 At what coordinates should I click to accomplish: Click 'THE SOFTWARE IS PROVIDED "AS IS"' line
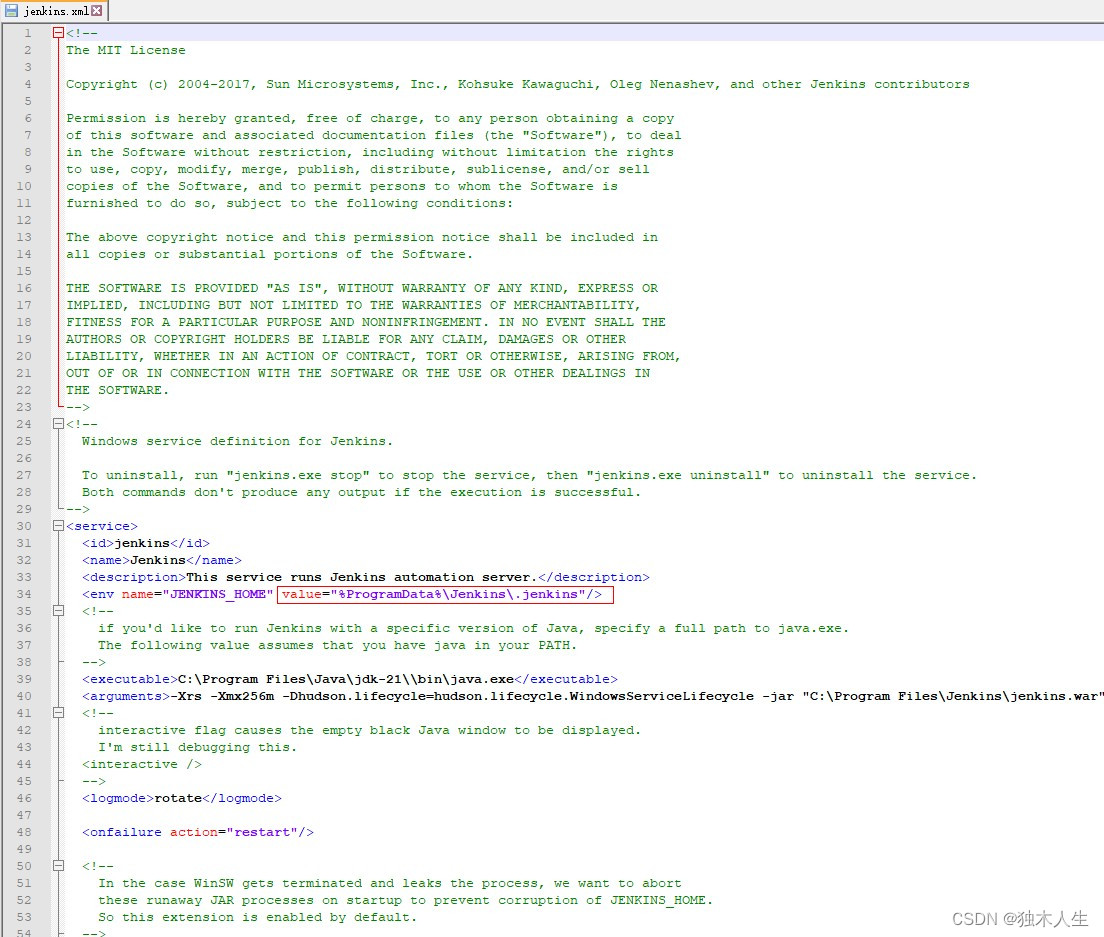tap(362, 288)
